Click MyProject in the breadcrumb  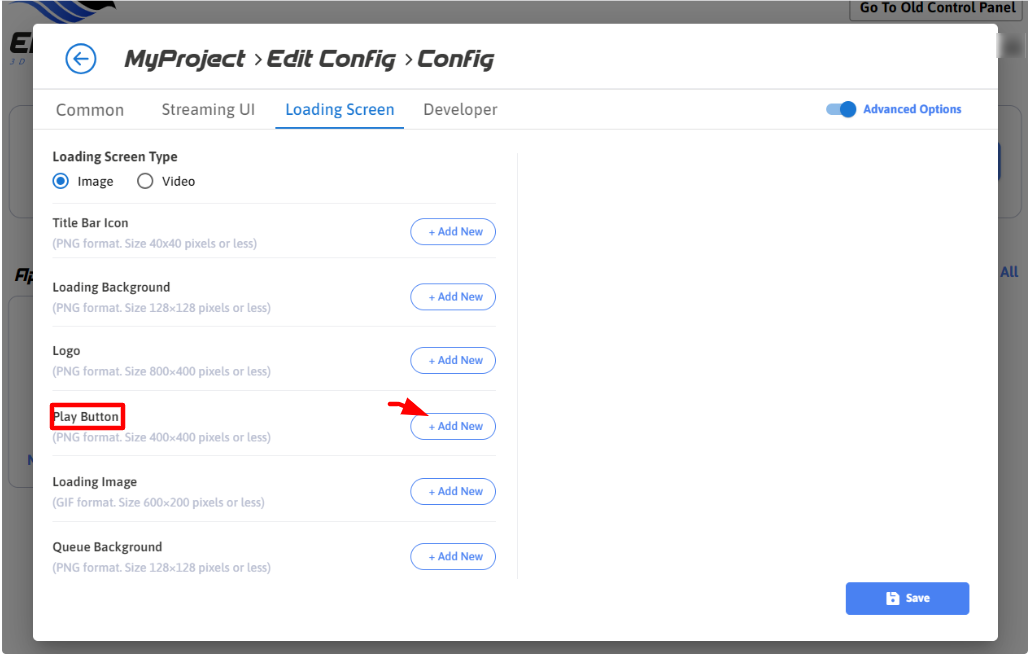pyautogui.click(x=185, y=59)
